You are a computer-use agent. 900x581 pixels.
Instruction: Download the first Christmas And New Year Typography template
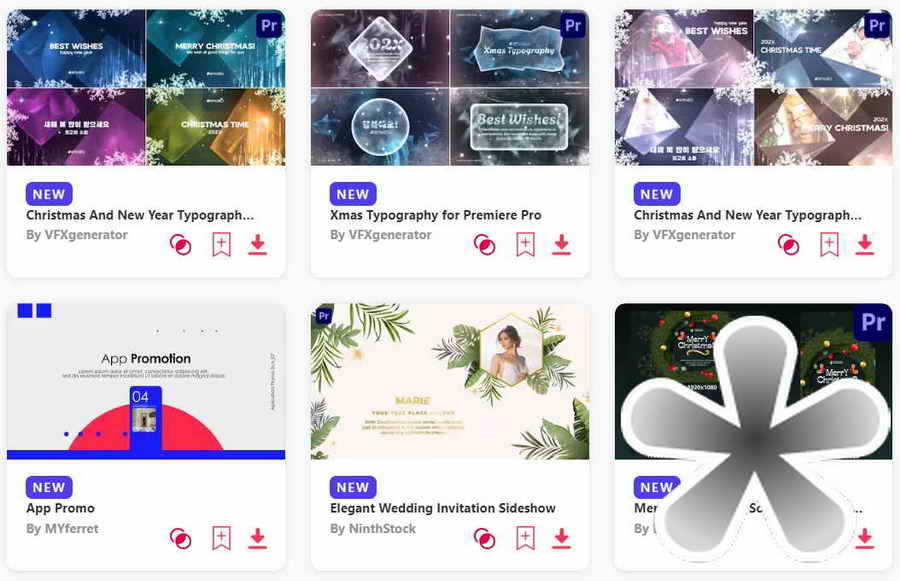click(258, 245)
